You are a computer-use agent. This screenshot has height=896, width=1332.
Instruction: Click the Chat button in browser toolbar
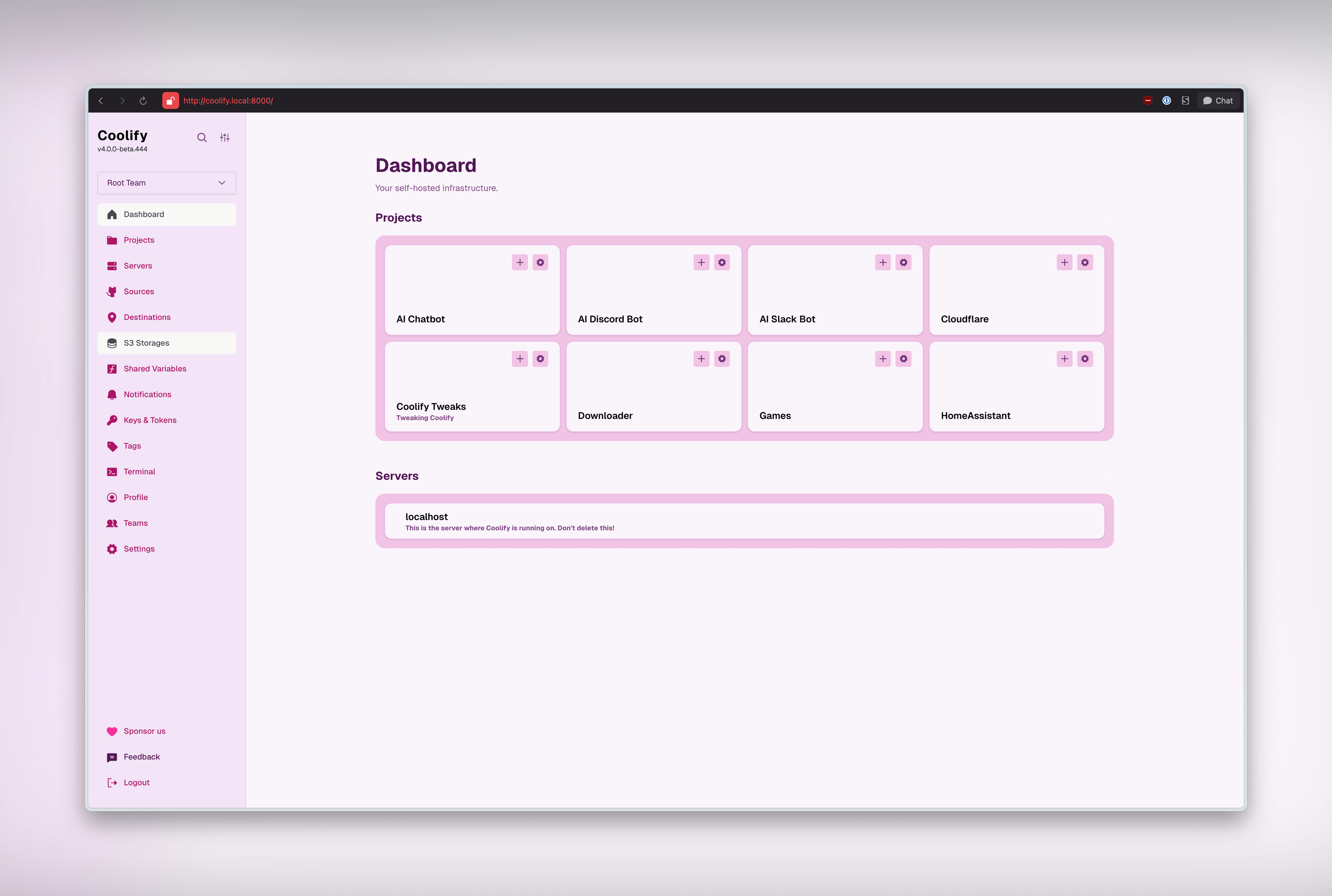pyautogui.click(x=1218, y=101)
